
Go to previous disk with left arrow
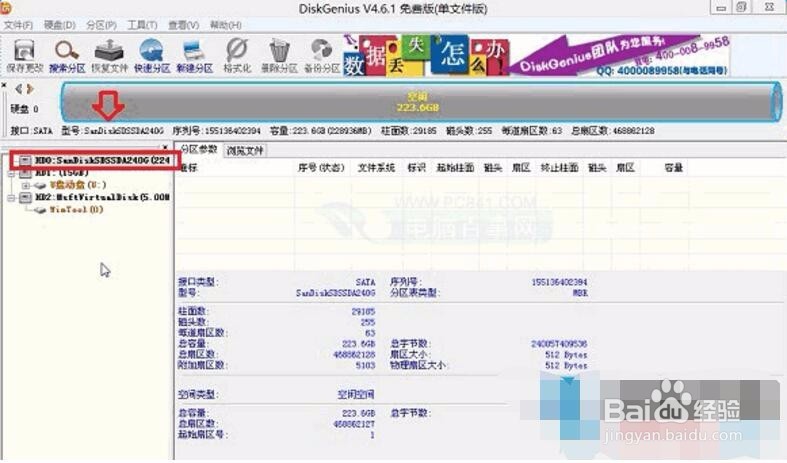click(18, 89)
